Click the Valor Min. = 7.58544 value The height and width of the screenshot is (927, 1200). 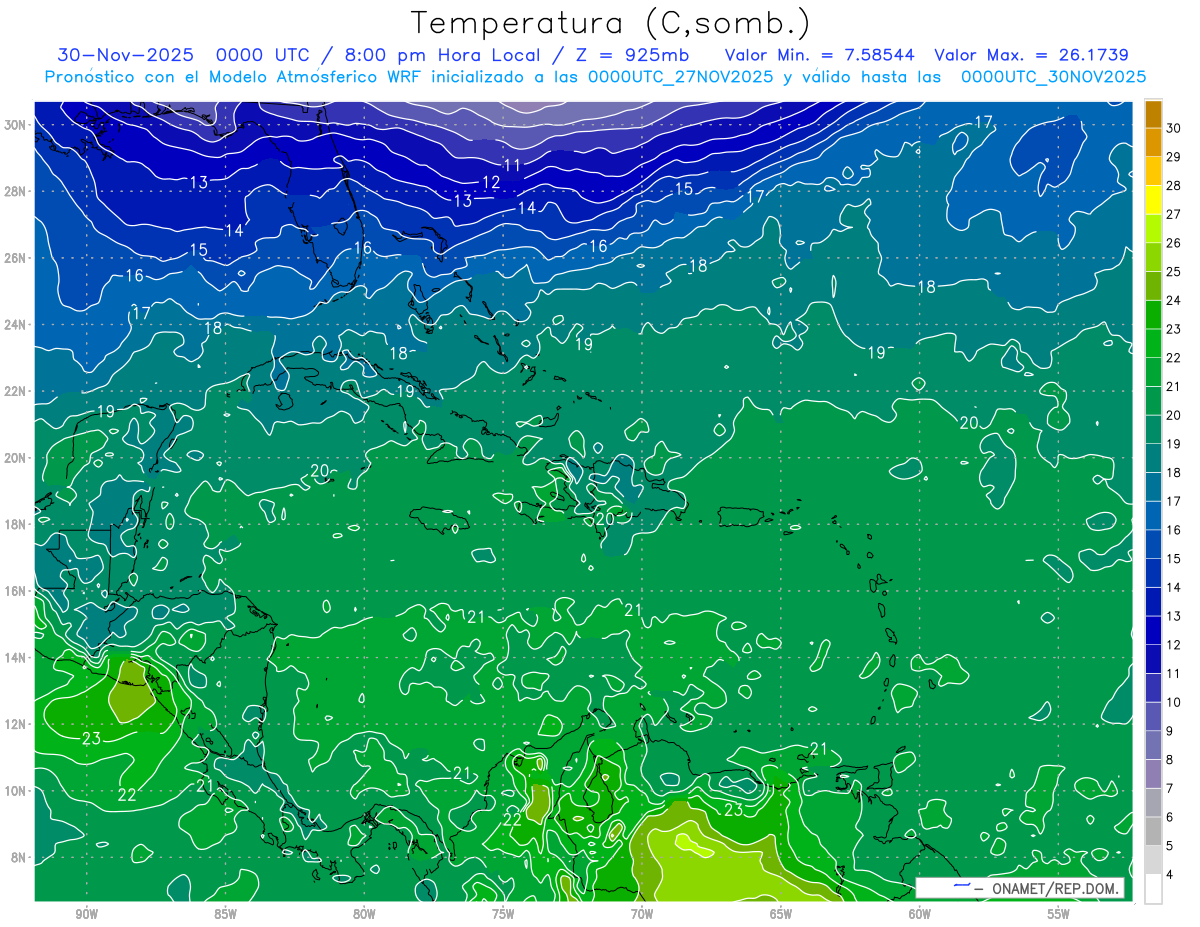820,55
